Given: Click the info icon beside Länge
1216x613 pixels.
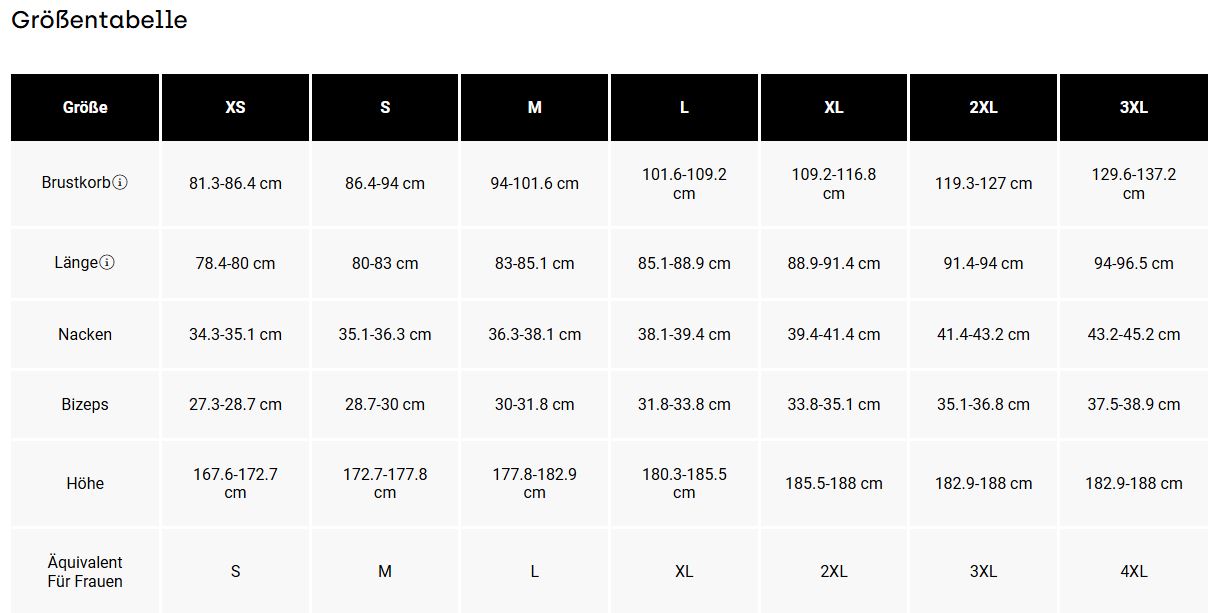Looking at the screenshot, I should (x=107, y=263).
